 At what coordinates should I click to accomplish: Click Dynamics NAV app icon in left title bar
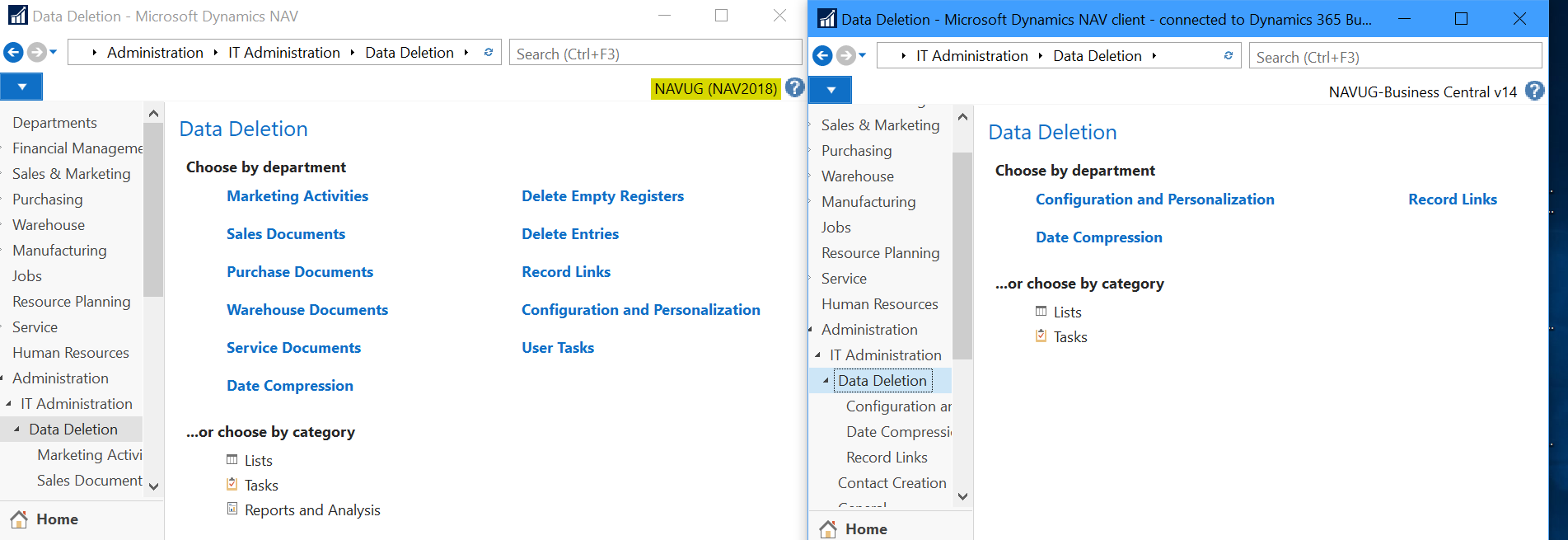coord(17,16)
